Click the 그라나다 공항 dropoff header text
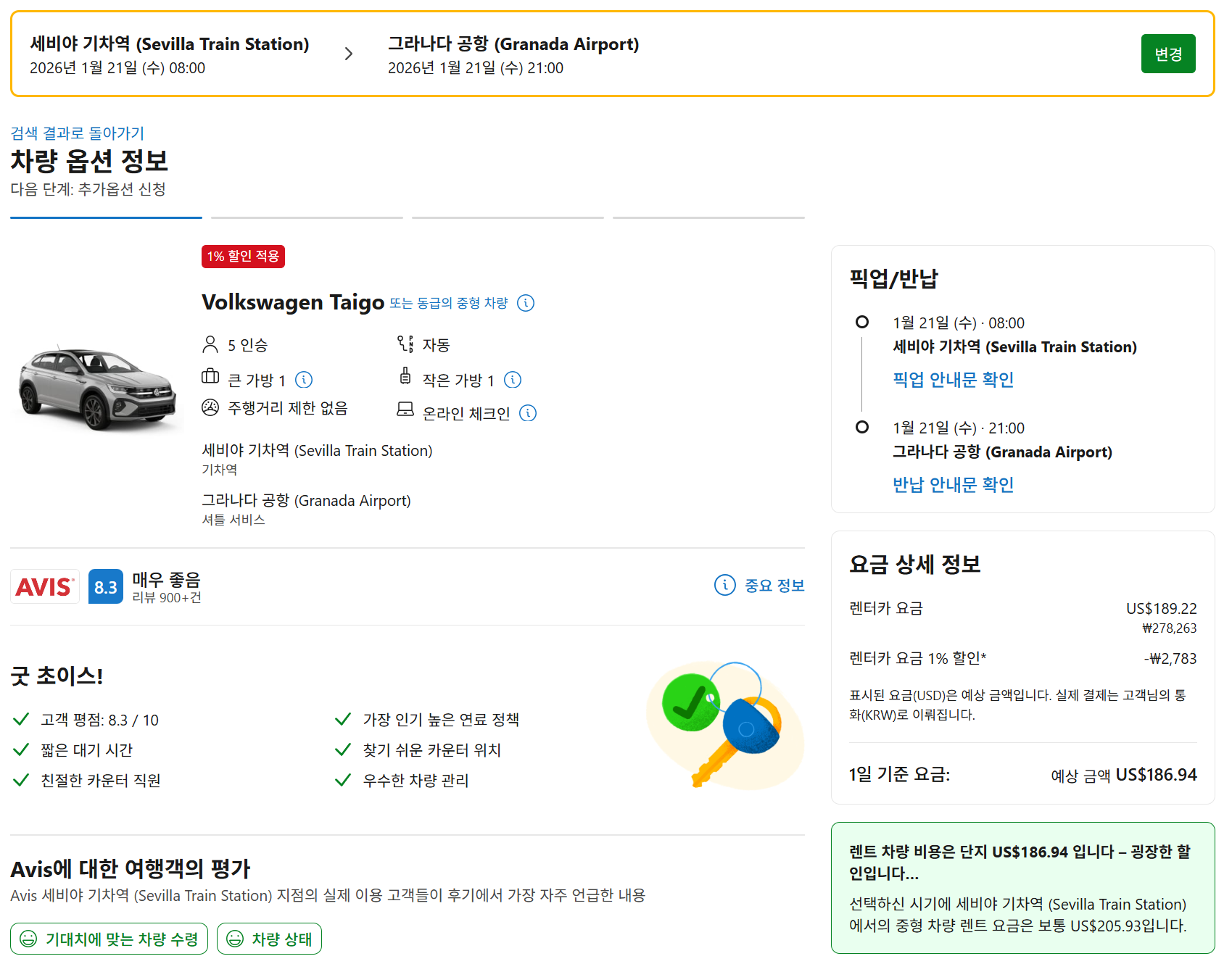1232x964 pixels. [x=513, y=44]
